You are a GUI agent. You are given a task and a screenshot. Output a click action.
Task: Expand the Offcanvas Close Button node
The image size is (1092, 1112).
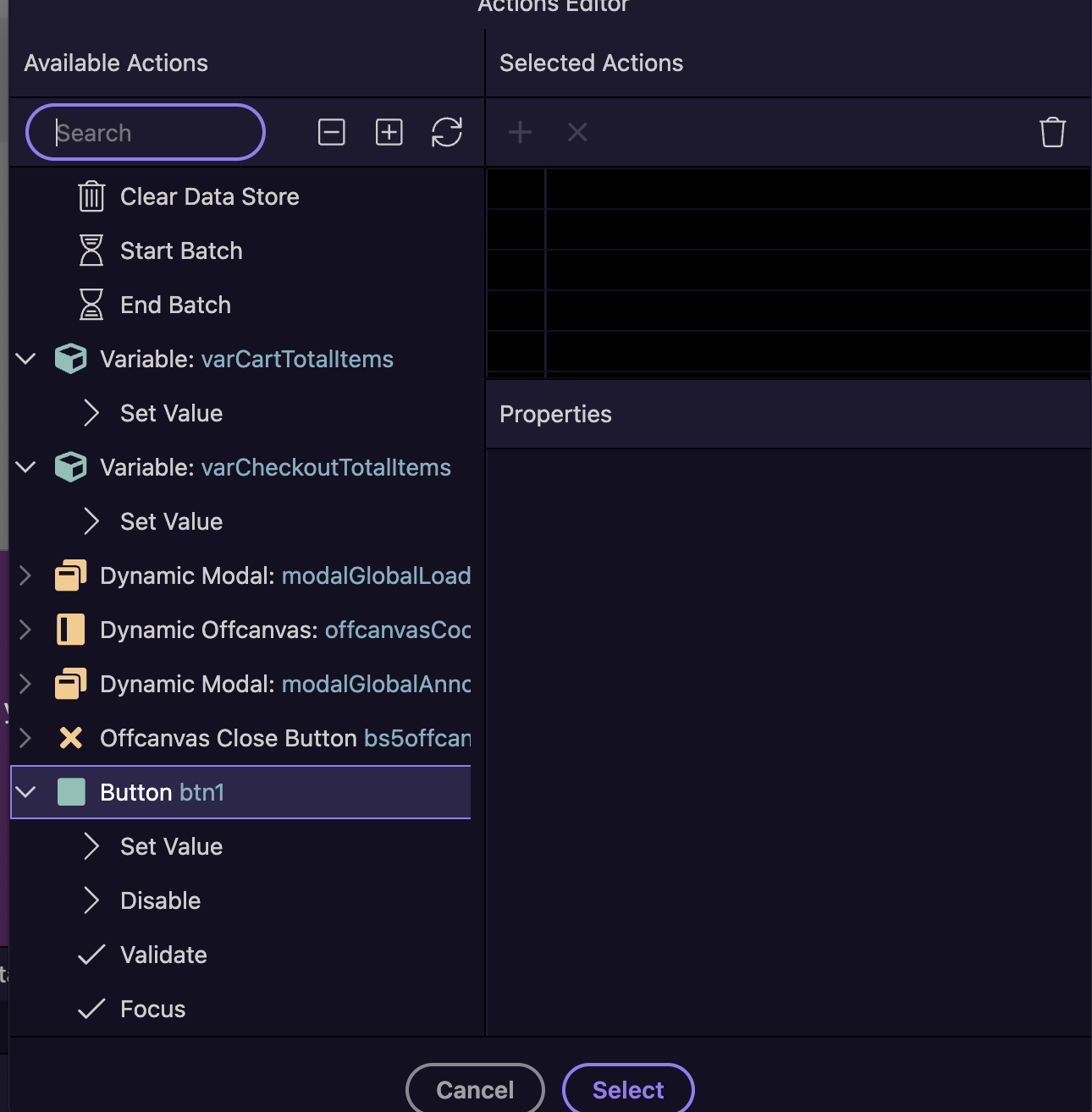pos(25,738)
